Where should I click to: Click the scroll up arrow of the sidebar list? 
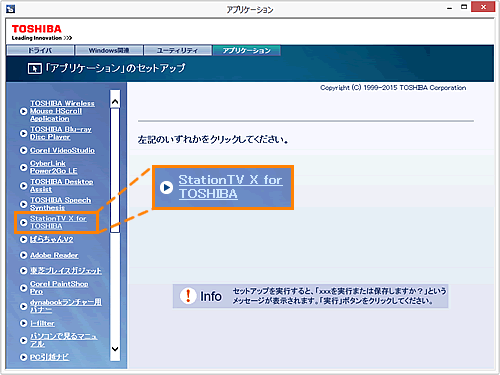point(115,102)
